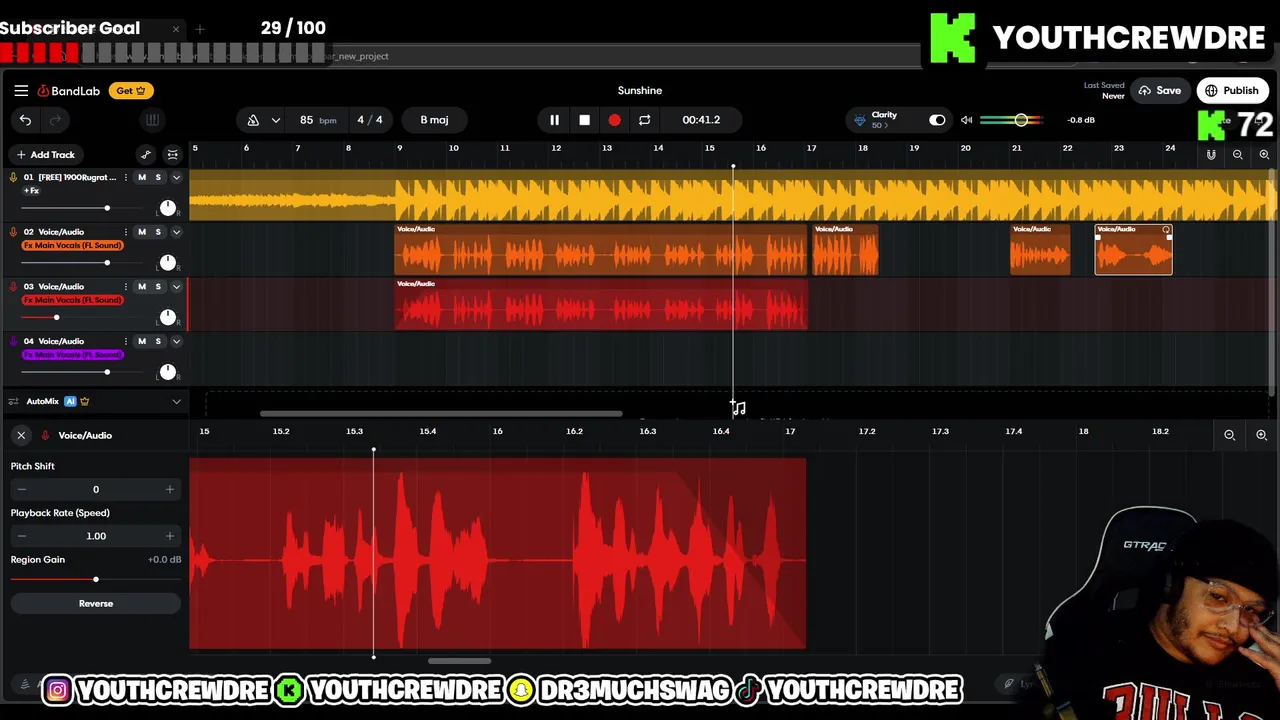Turn off the Clarity switch
This screenshot has height=720, width=1280.
(937, 120)
